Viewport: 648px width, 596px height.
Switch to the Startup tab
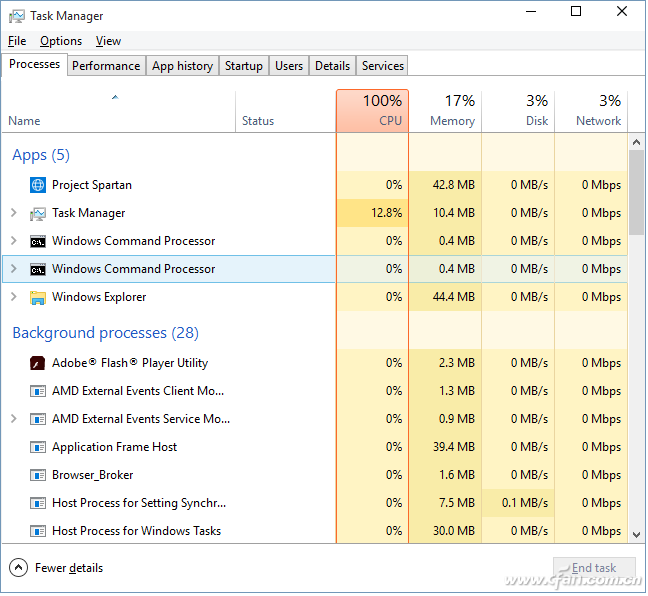tap(244, 66)
